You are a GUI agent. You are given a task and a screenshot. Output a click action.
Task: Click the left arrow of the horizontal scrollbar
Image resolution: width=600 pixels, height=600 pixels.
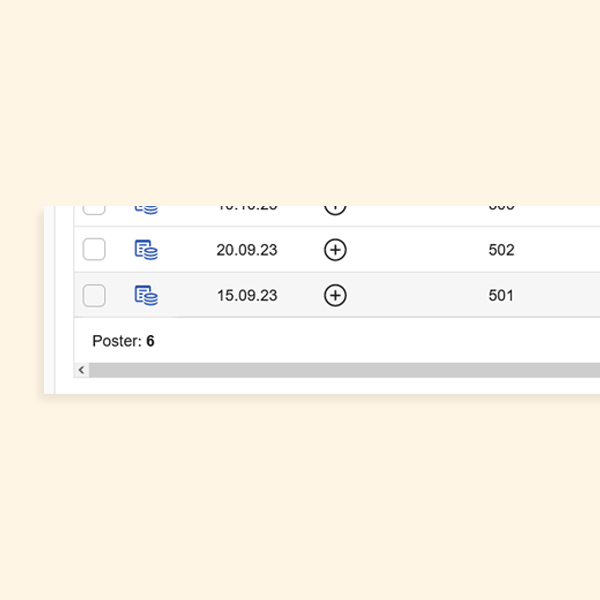(82, 370)
